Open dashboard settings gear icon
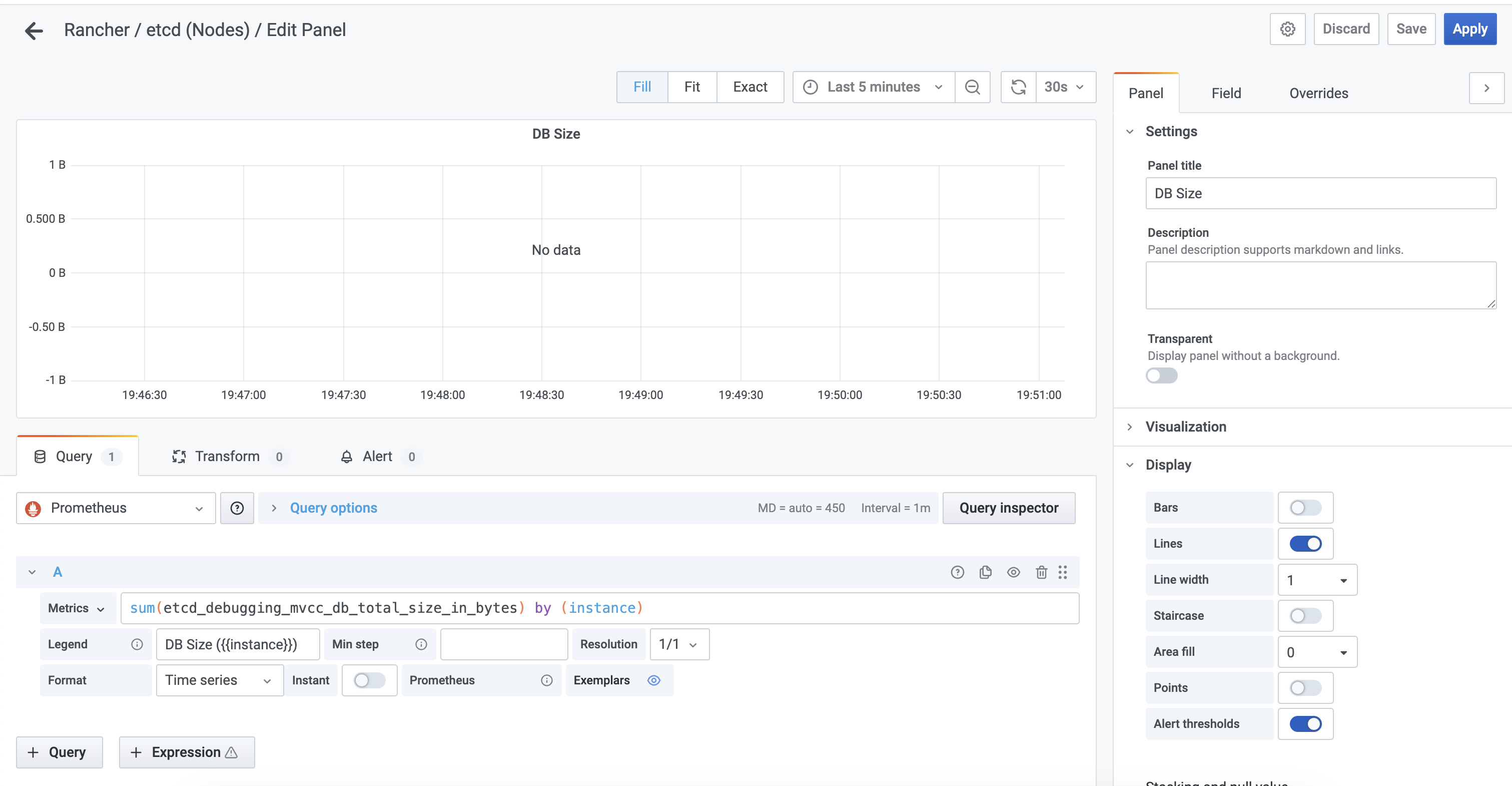This screenshot has width=1512, height=786. click(x=1287, y=29)
